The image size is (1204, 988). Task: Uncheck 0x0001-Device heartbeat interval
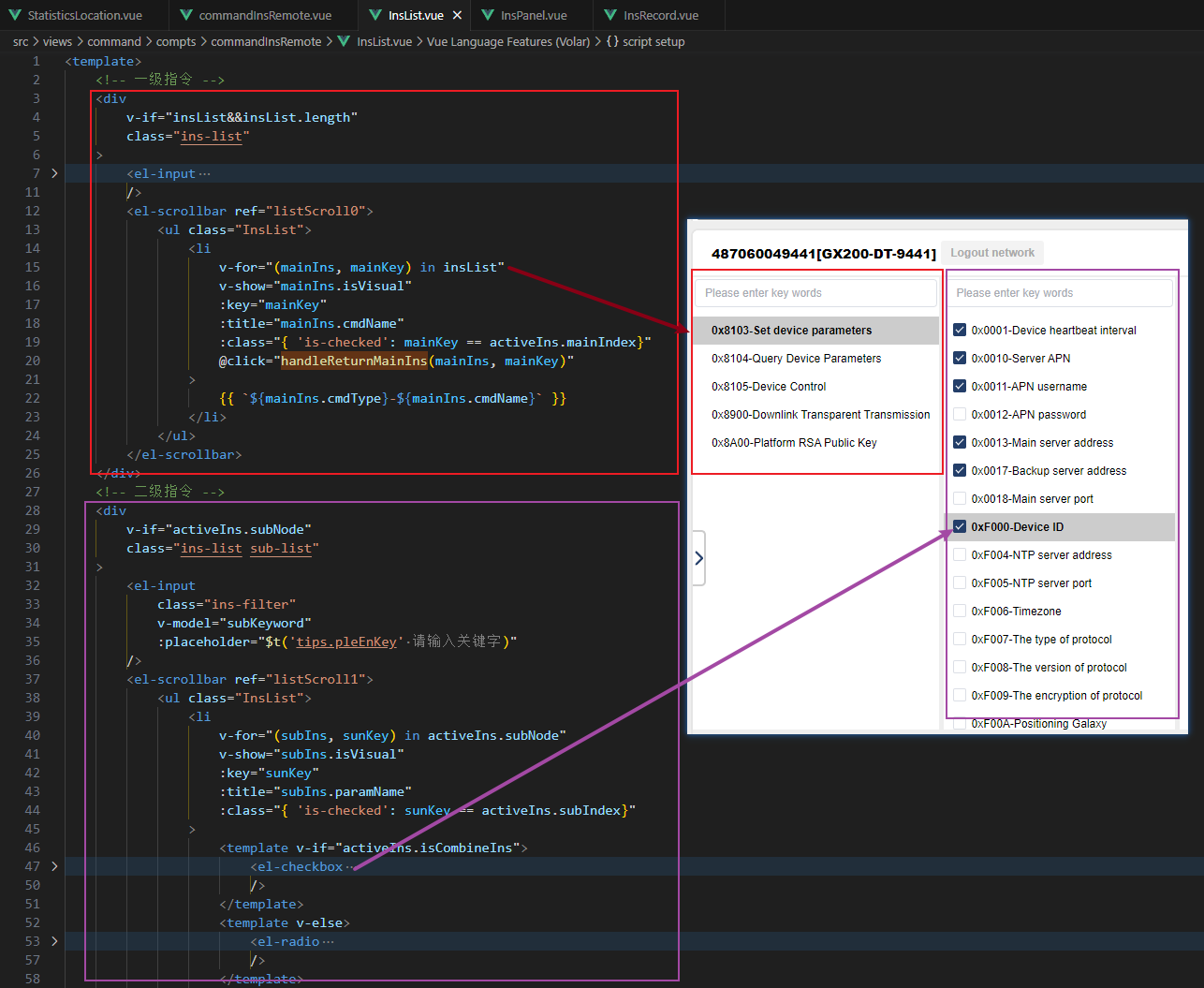959,330
